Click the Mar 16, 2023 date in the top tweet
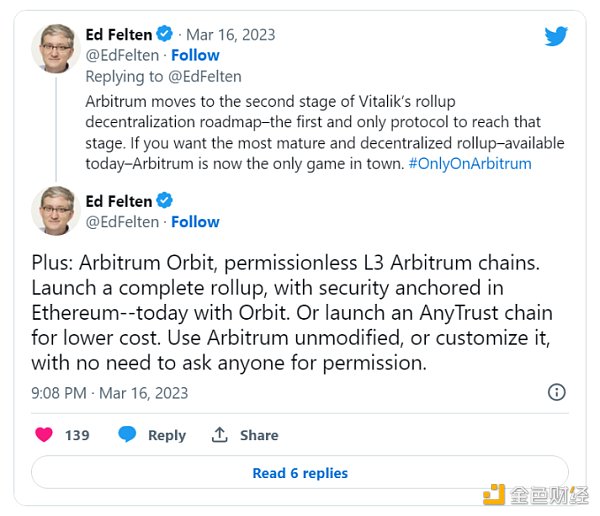 pos(234,34)
